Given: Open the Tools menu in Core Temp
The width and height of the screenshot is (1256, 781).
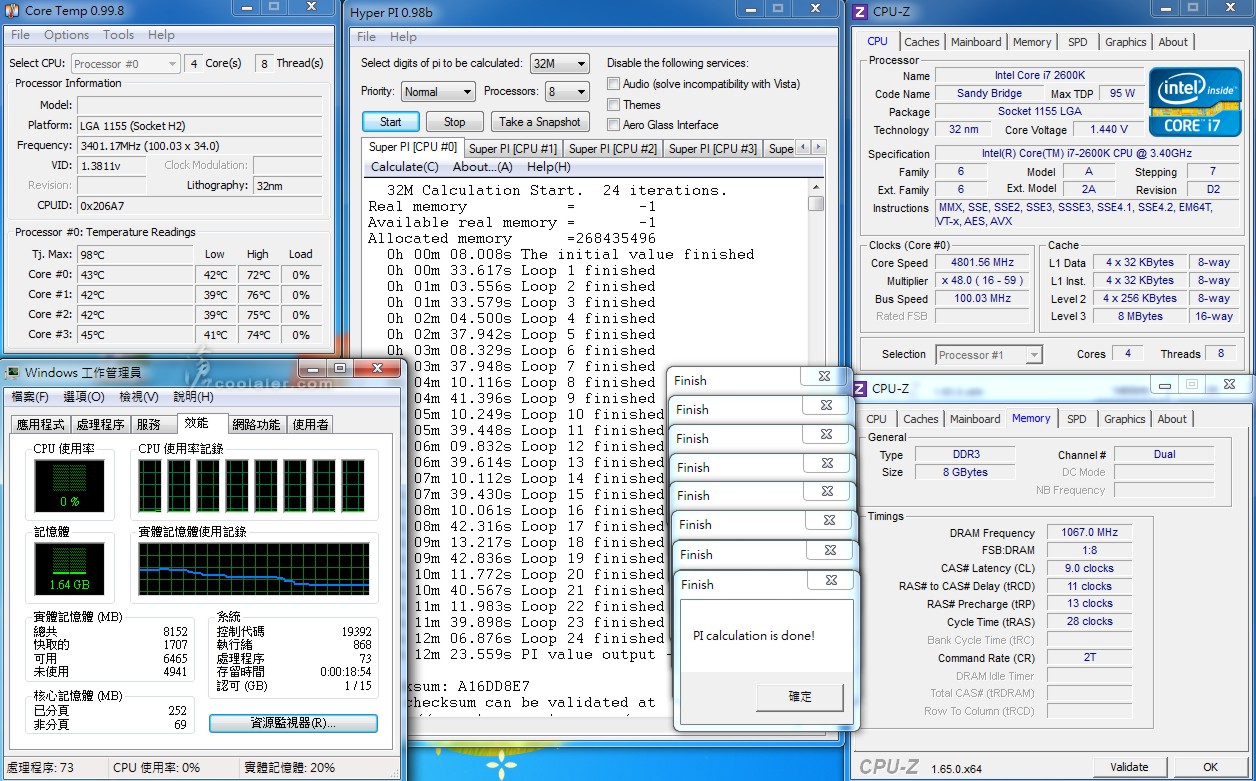Looking at the screenshot, I should [118, 34].
